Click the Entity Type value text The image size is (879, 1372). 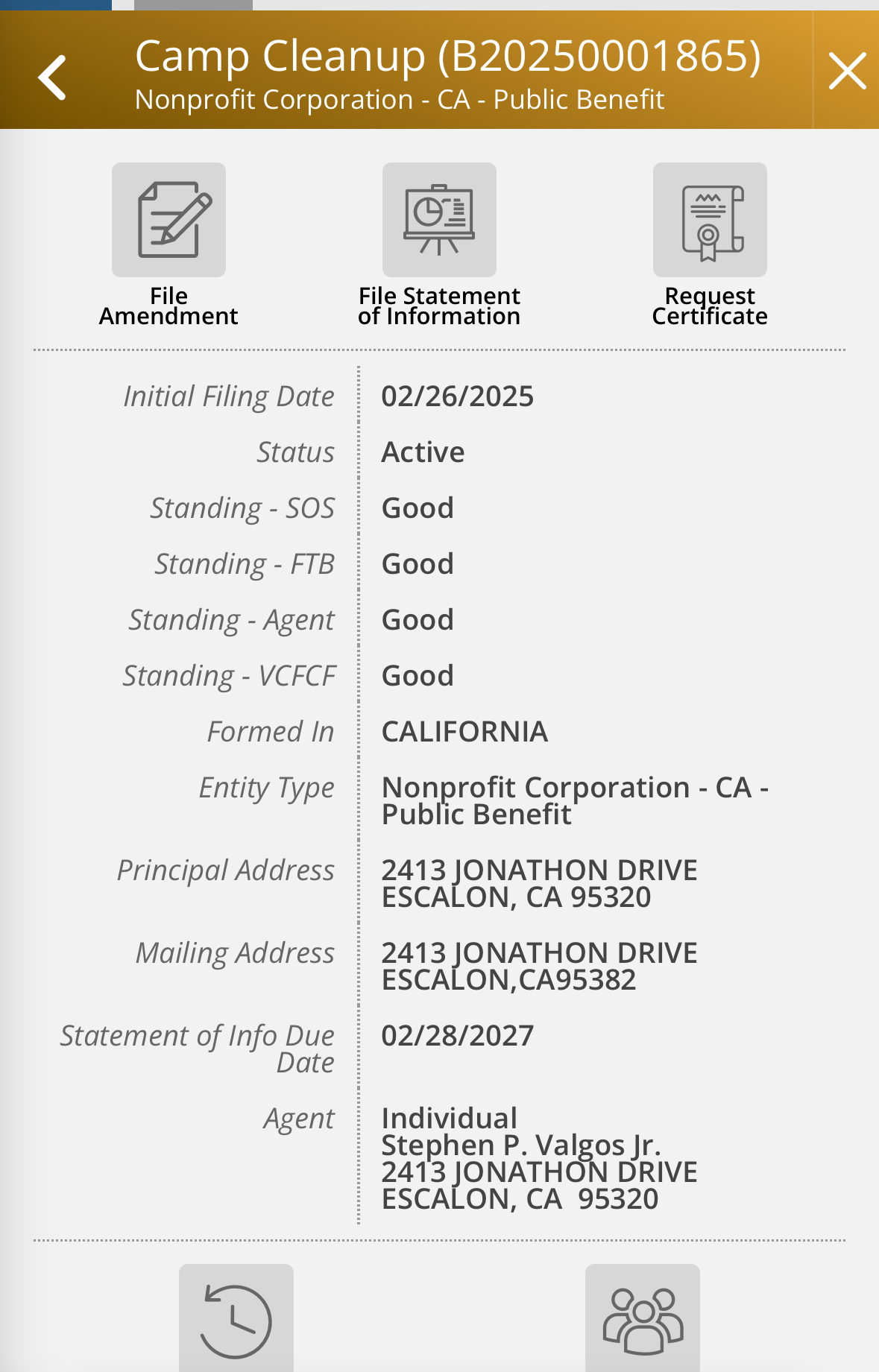(x=574, y=801)
